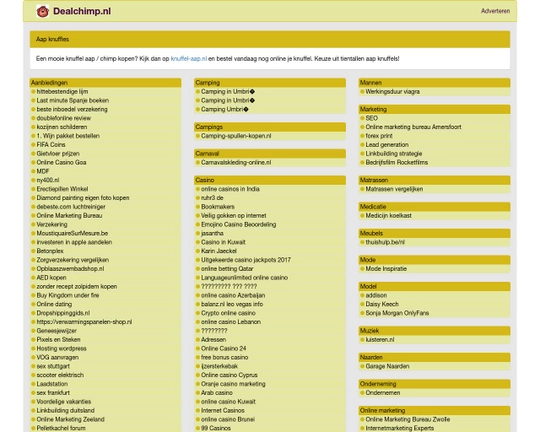The width and height of the screenshot is (540, 432).
Task: Open the Geneesjewijzer link
Action: coord(56,331)
